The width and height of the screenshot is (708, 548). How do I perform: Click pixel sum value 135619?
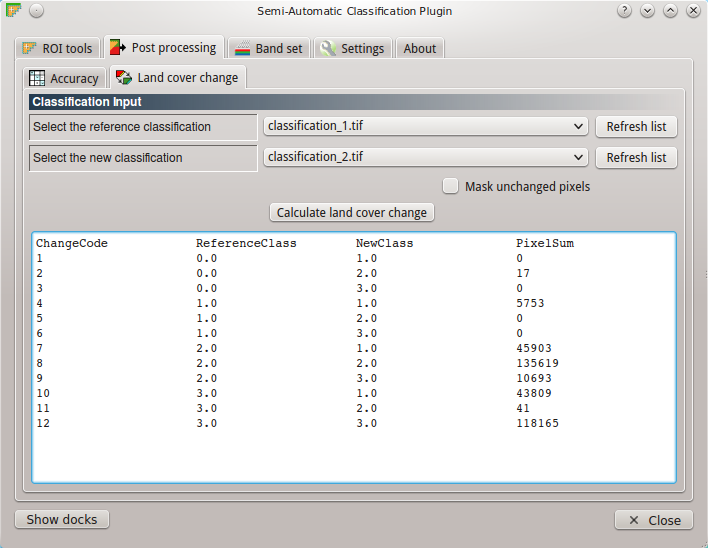click(538, 363)
